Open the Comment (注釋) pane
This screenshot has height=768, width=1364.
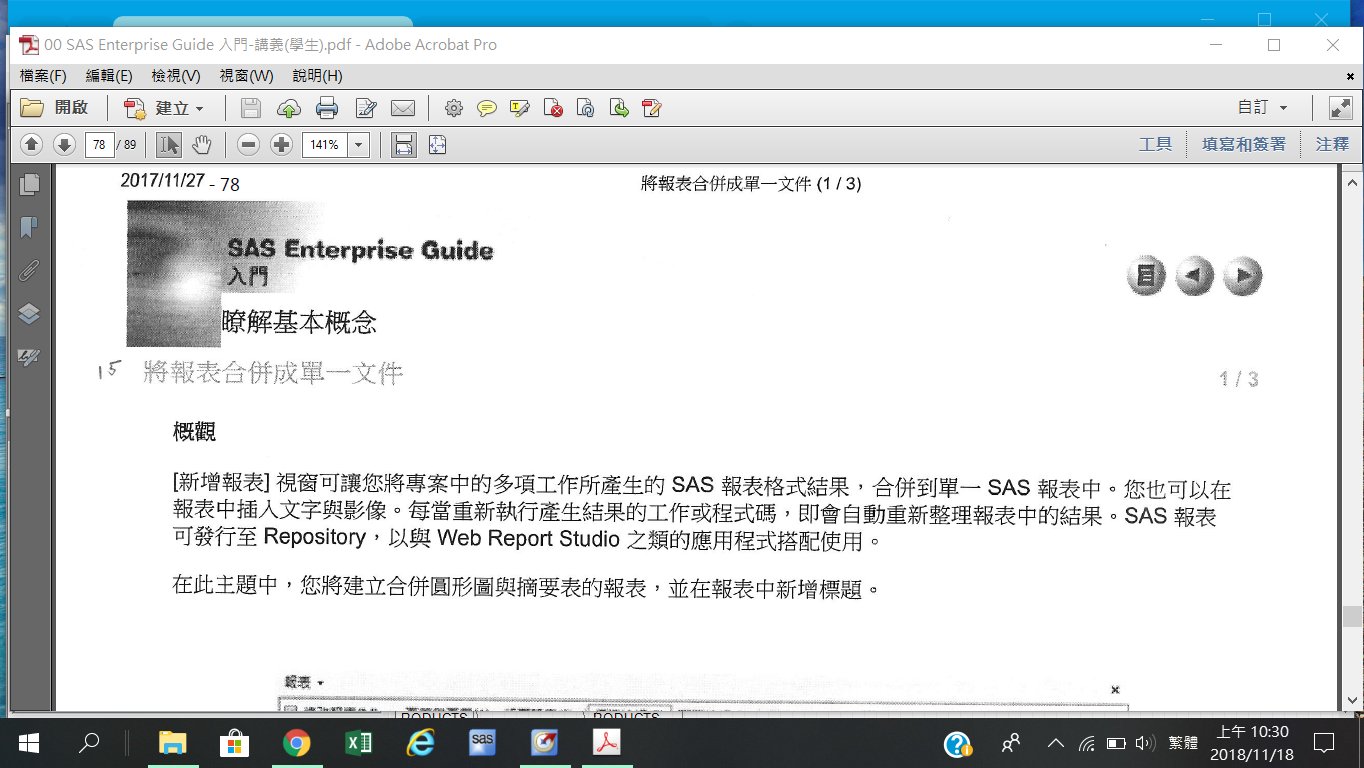[1332, 145]
